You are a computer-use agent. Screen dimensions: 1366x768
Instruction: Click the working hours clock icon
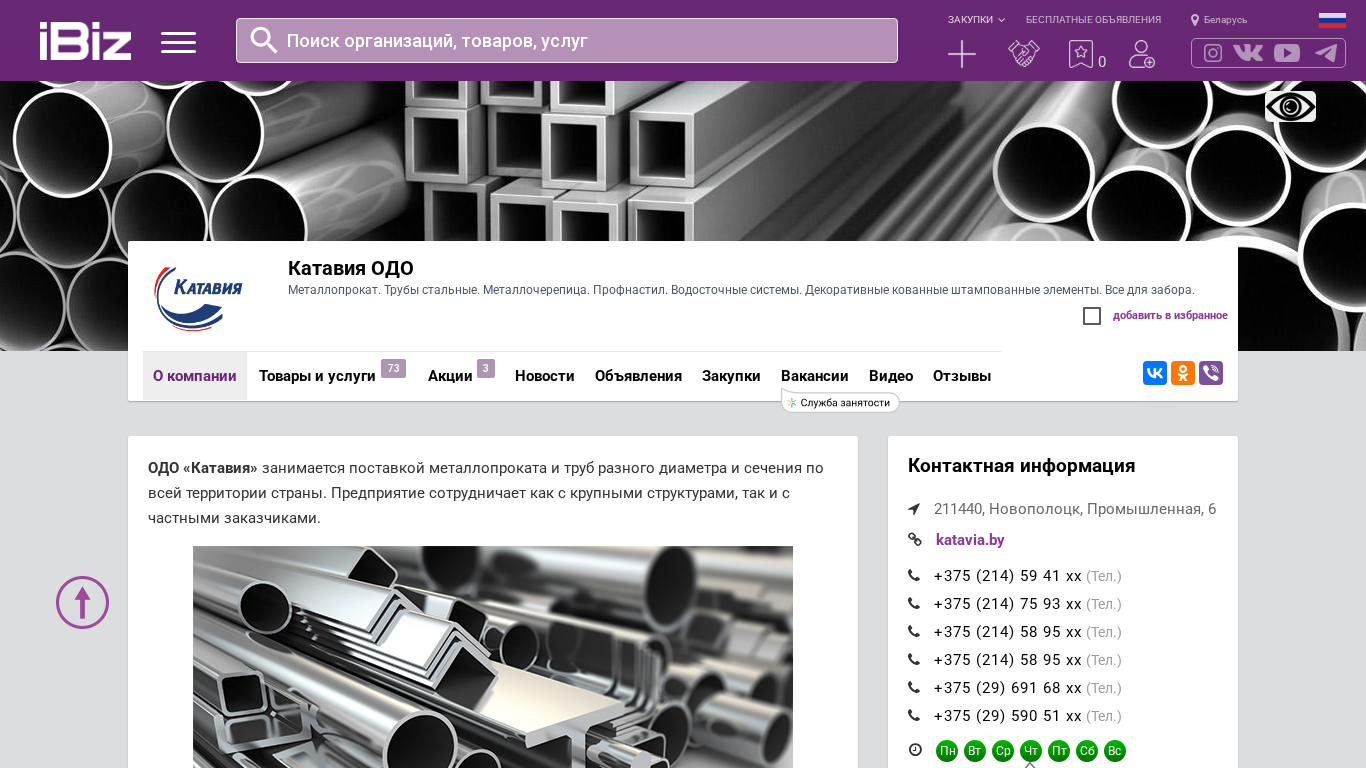click(x=915, y=750)
